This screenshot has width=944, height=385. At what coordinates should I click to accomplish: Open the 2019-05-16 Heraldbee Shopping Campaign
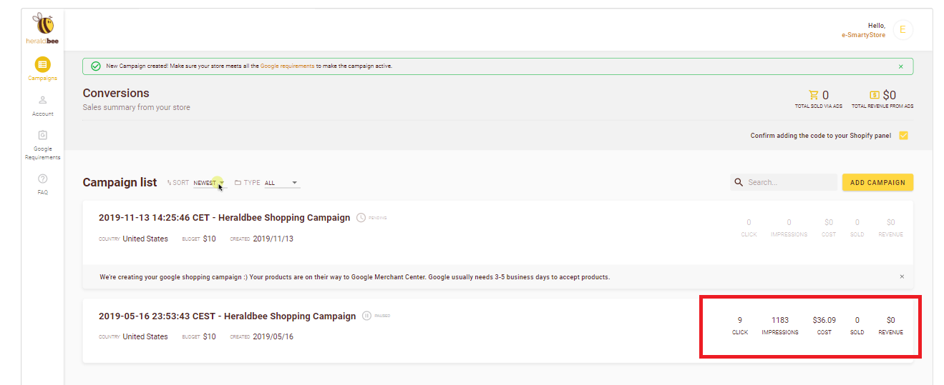coord(227,316)
